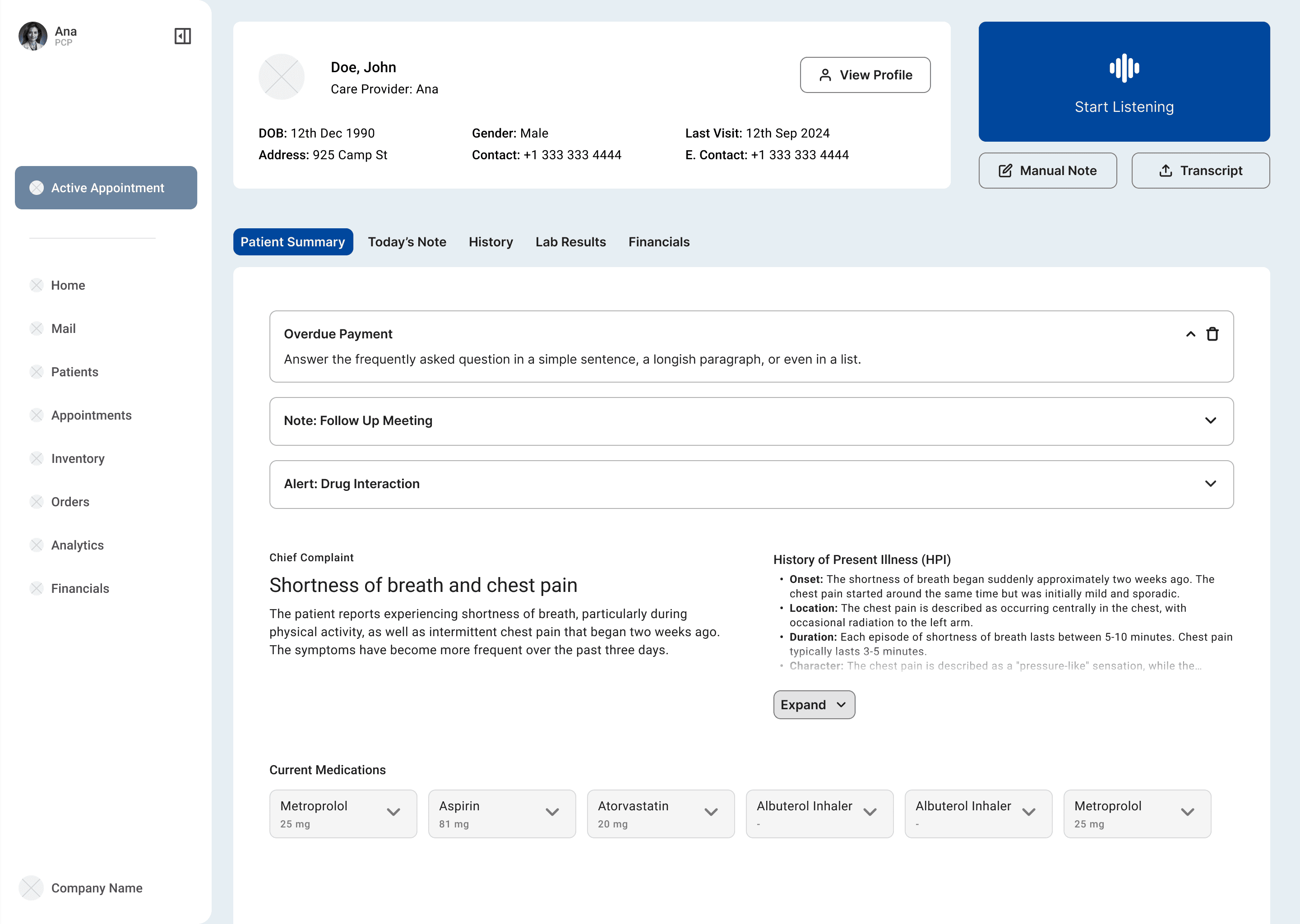Select the Patient Summary tab
The height and width of the screenshot is (924, 1300).
tap(293, 242)
